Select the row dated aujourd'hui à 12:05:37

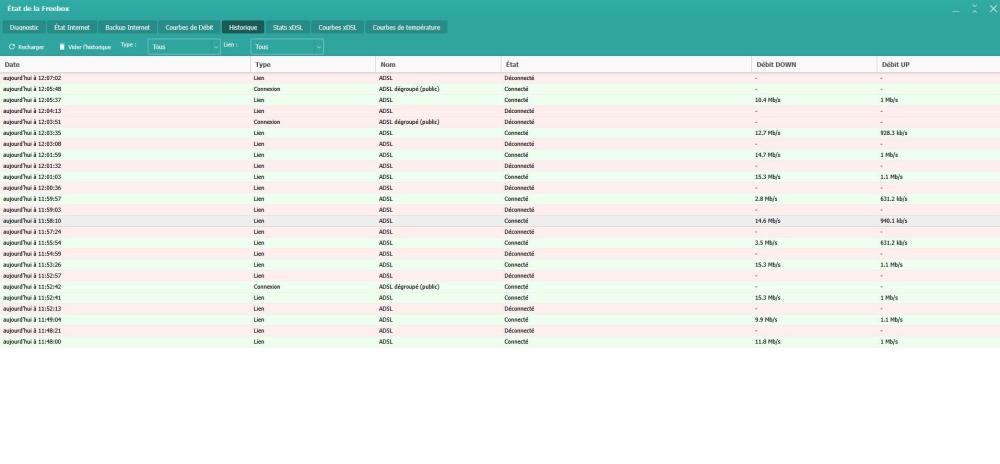500,100
